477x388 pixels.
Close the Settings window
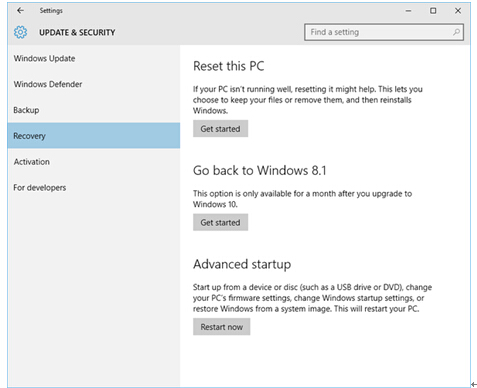[458, 11]
